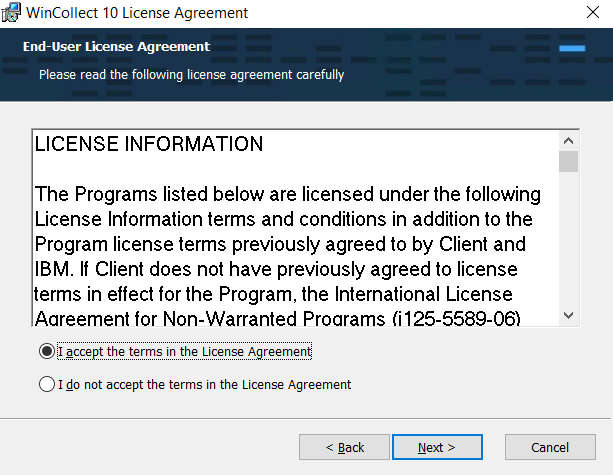Image resolution: width=613 pixels, height=475 pixels.
Task: Click the license text scroll up arrow
Action: coord(568,141)
